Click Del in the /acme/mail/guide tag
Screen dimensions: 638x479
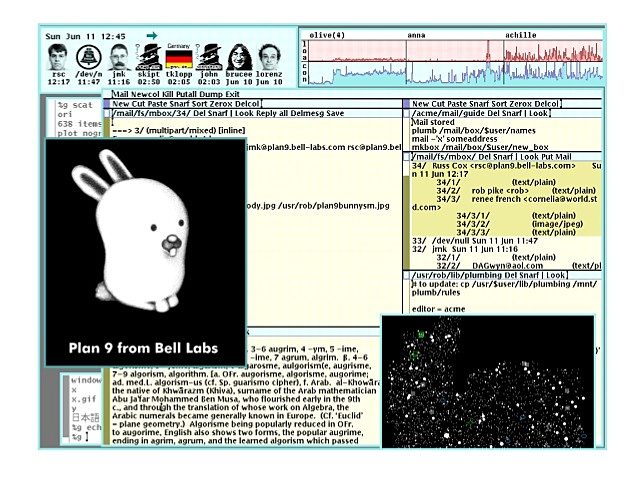(x=493, y=113)
